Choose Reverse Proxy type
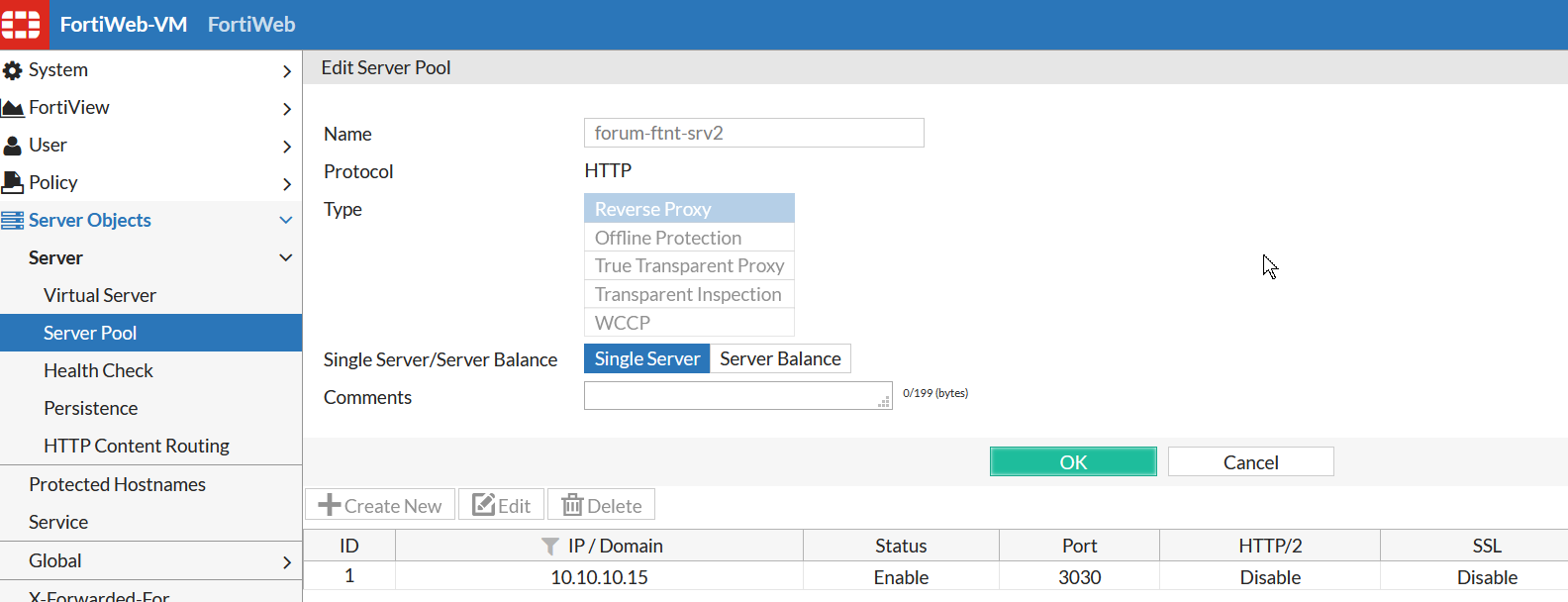 (689, 209)
